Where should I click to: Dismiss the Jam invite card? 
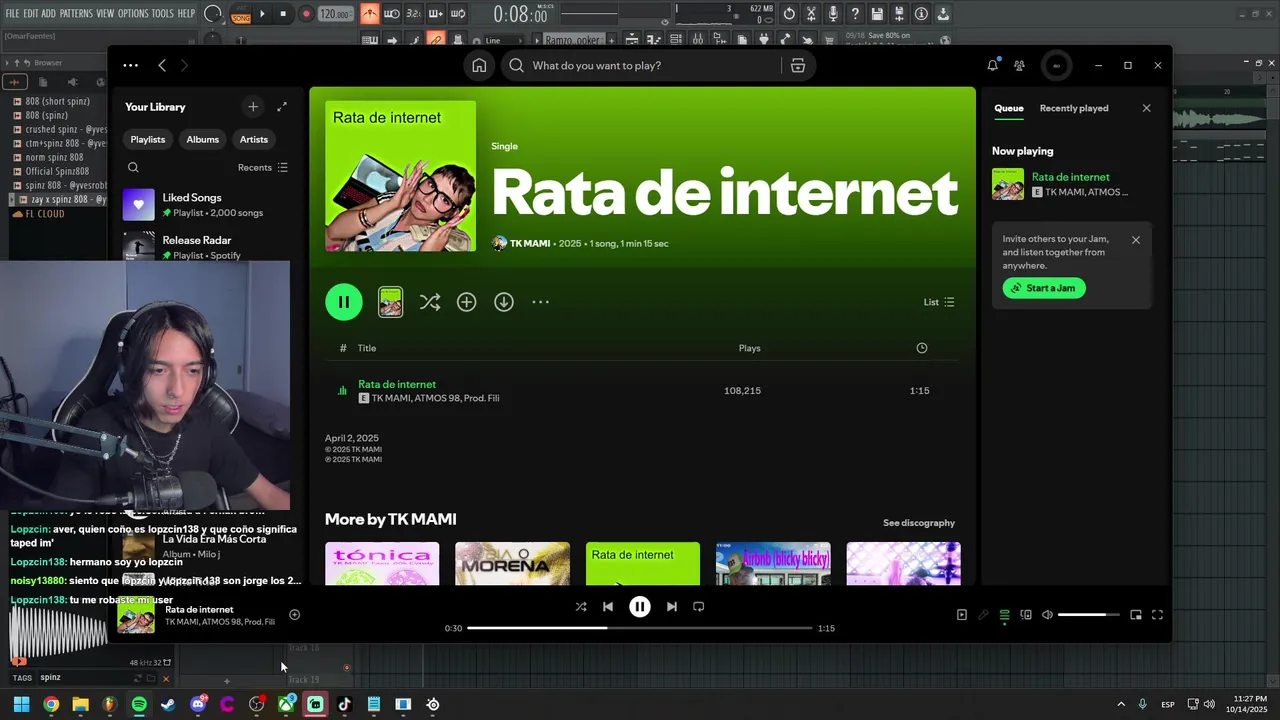[1136, 240]
